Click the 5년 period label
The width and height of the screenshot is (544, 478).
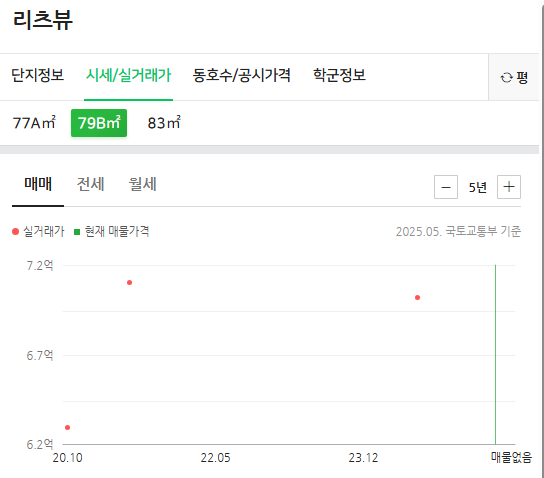click(x=477, y=187)
